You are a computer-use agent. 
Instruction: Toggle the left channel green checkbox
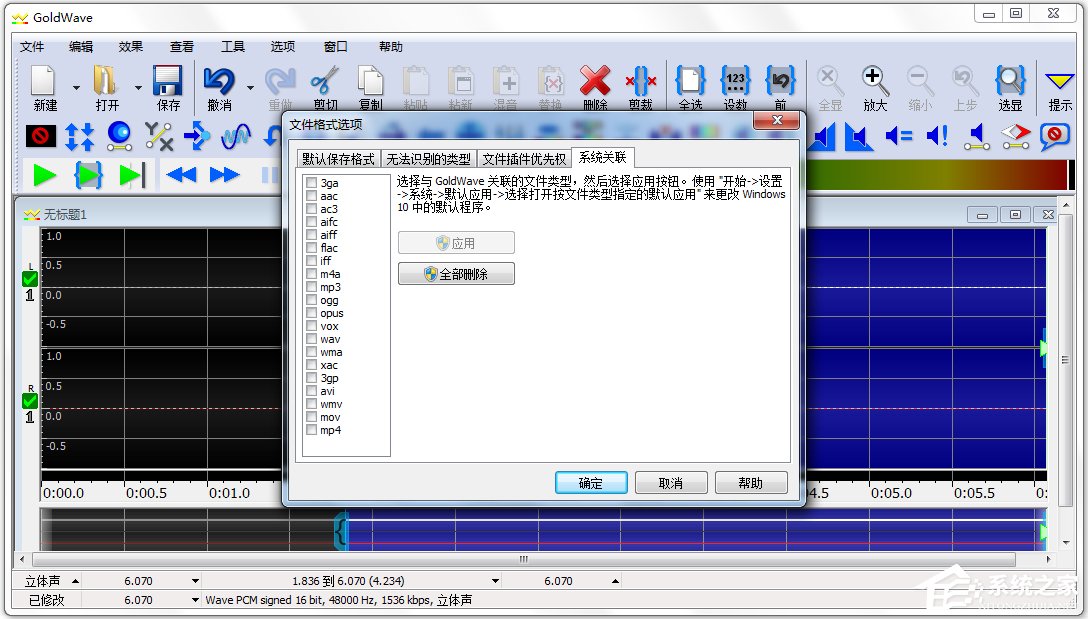[30, 279]
